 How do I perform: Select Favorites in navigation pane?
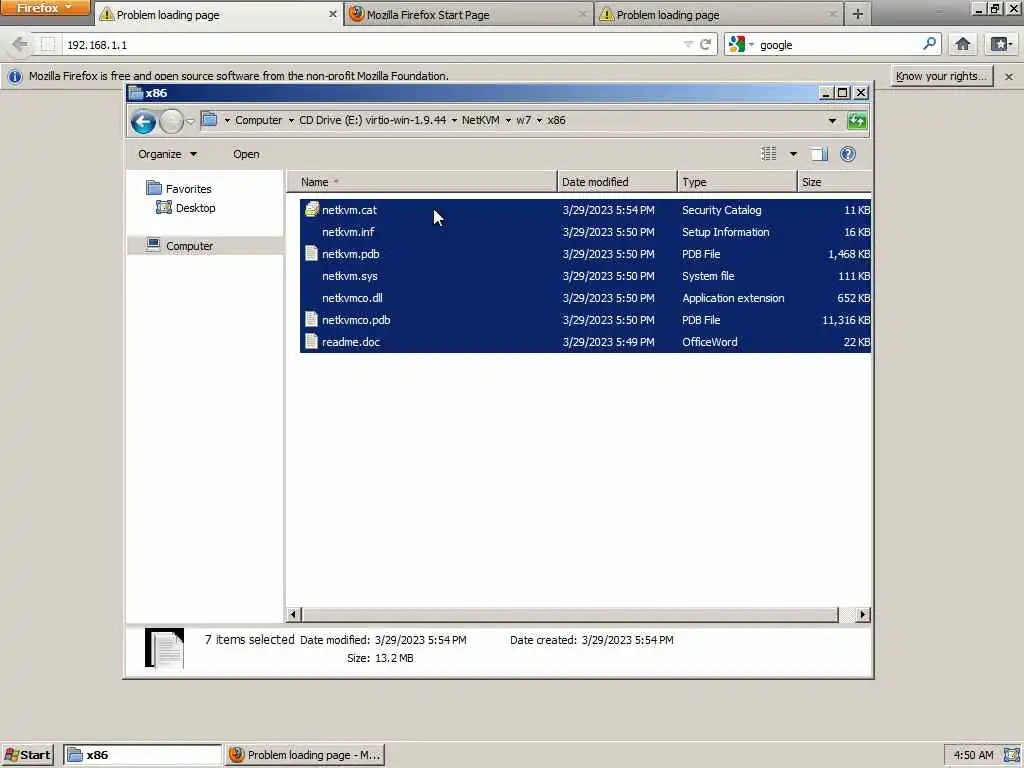pos(188,189)
